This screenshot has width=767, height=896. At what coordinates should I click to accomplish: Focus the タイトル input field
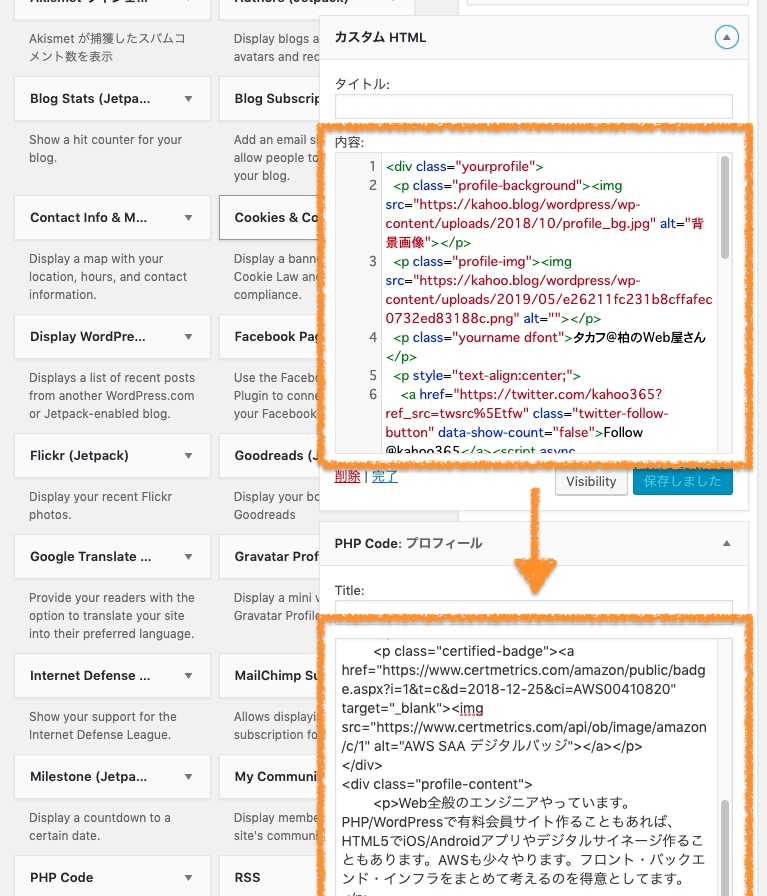click(533, 107)
